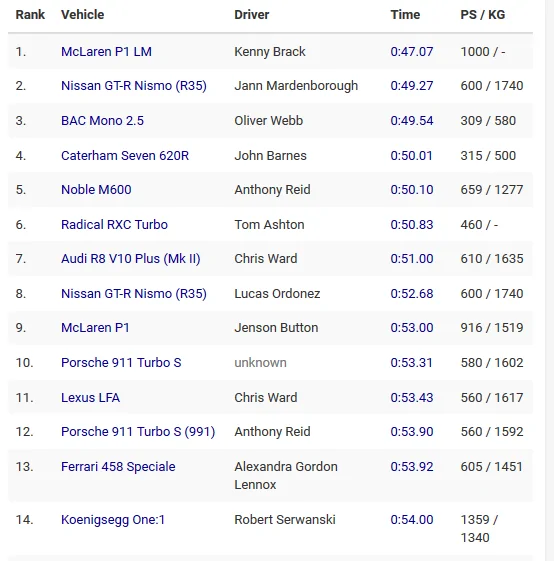Open the Koenigsegg One:1 vehicle link
Screen dimensions: 554x561
[x=113, y=520]
